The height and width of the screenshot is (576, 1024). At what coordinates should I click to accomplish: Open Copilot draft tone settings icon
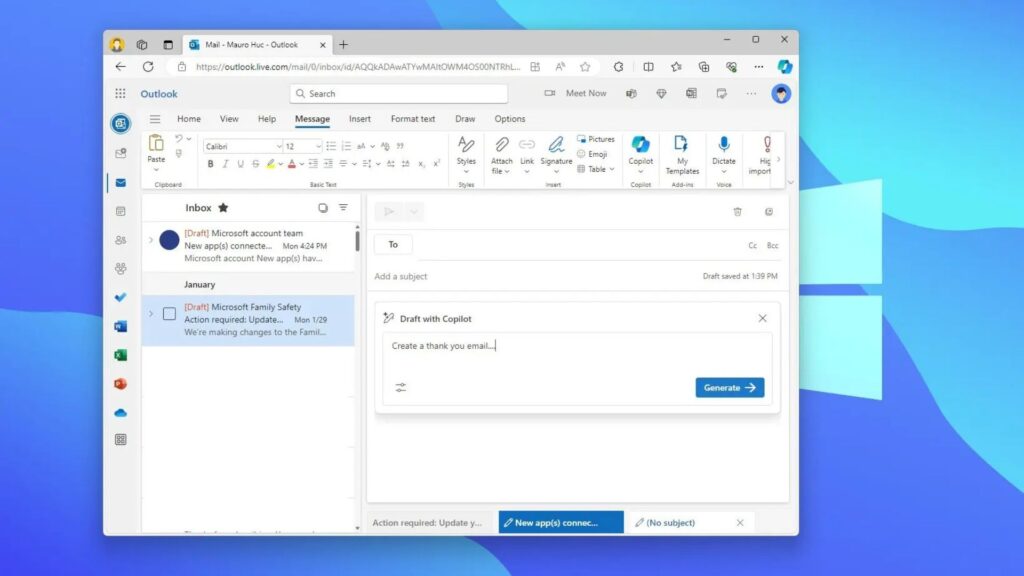click(401, 387)
